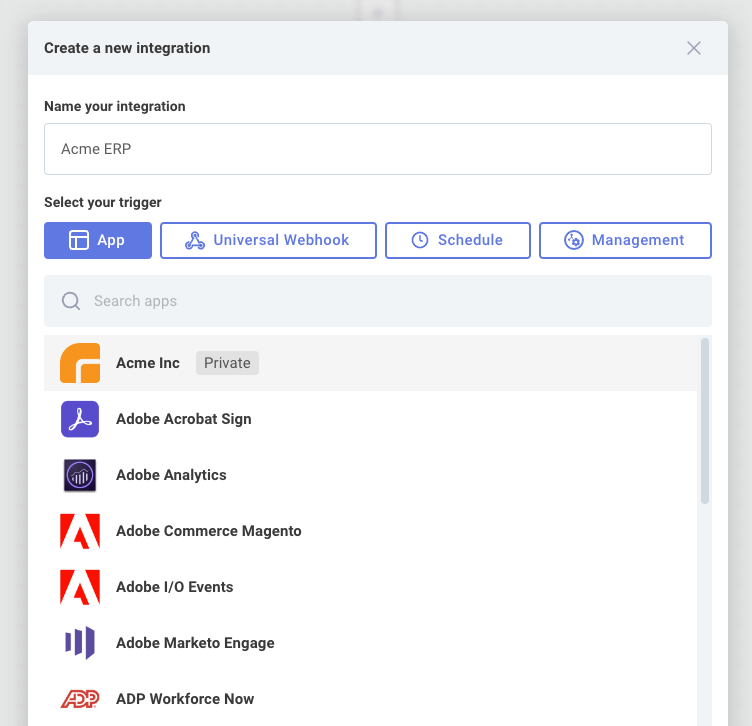752x726 pixels.
Task: Select ADP Workforce Now app
Action: coord(370,699)
